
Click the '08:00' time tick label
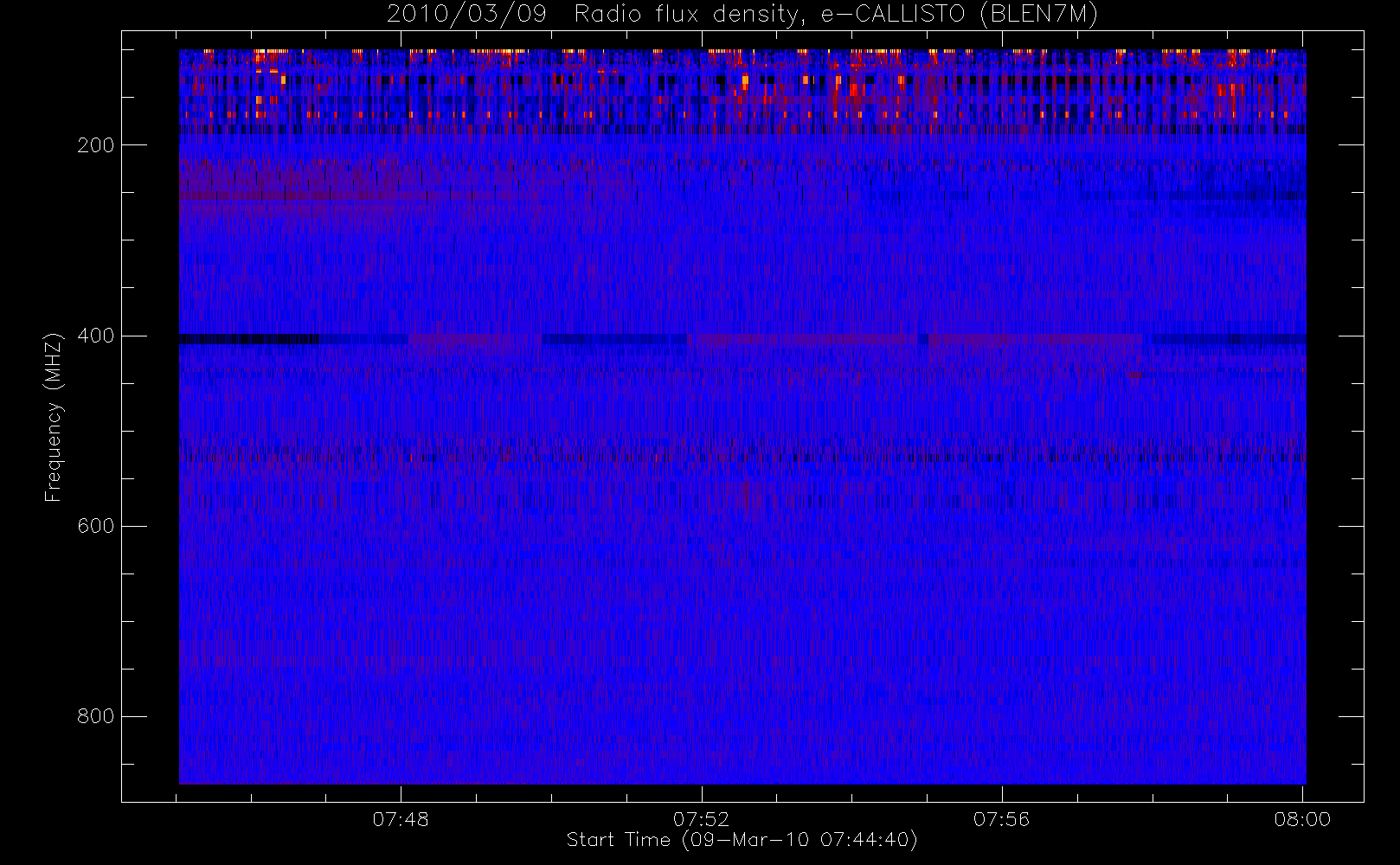(1302, 819)
